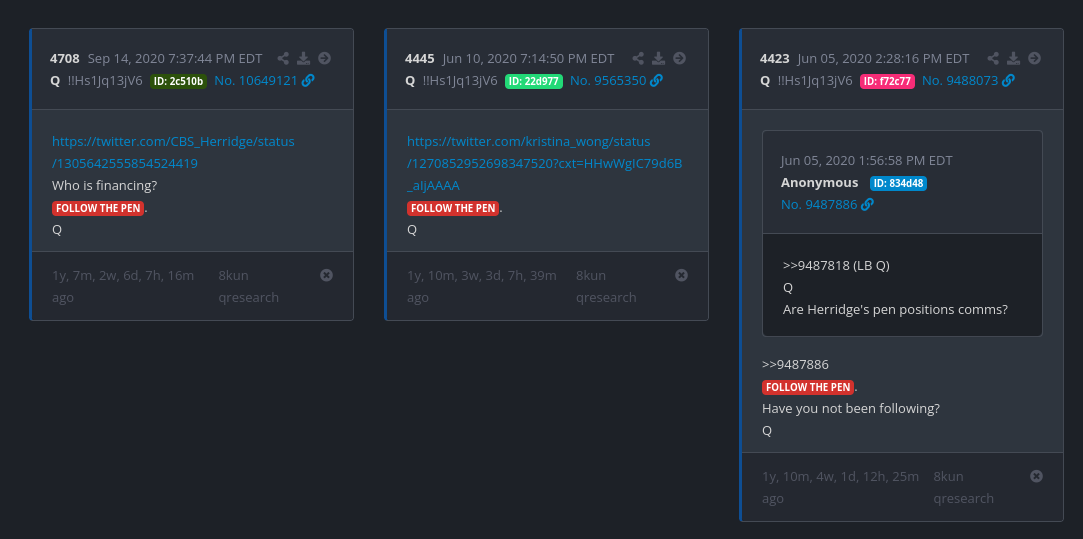The height and width of the screenshot is (539, 1083).
Task: Click 8kun qresearch label in post 4423
Action: point(964,487)
